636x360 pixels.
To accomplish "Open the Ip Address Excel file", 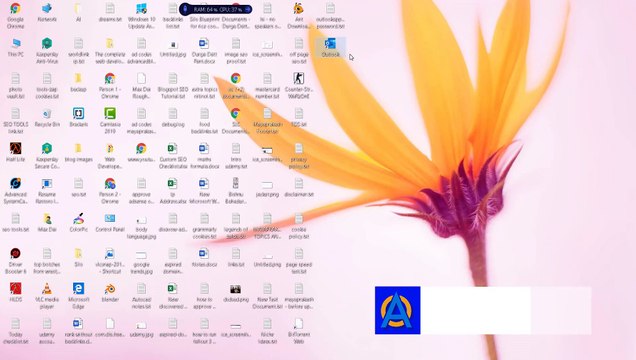I will tap(173, 191).
